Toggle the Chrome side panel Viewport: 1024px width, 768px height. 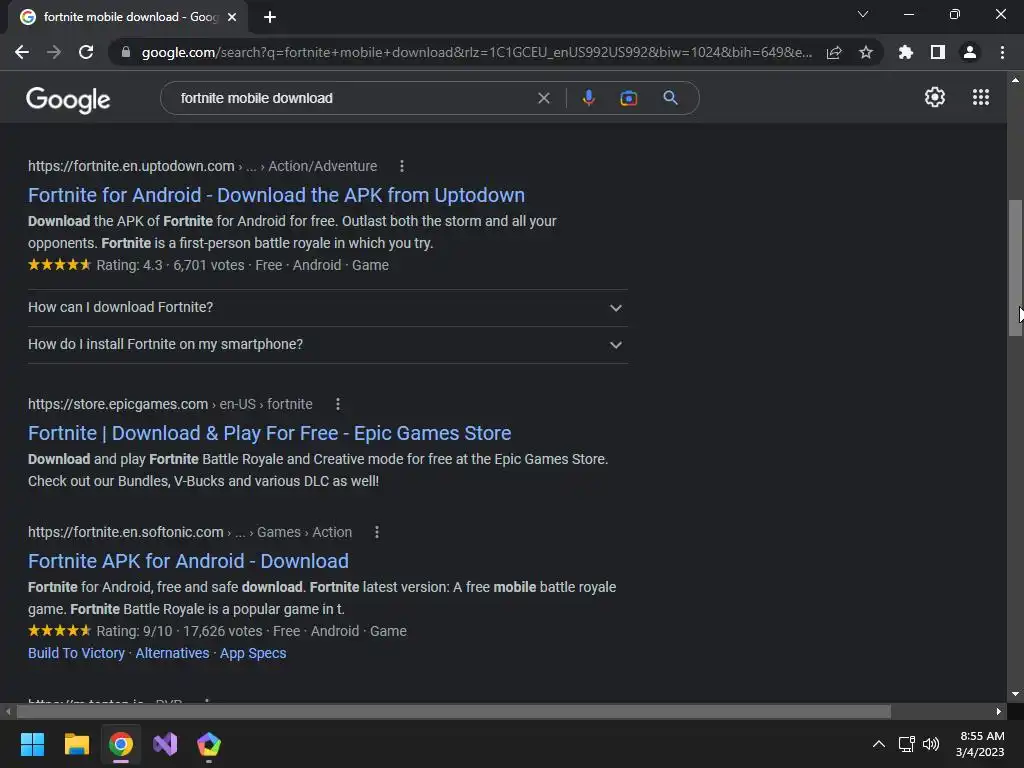[x=938, y=52]
